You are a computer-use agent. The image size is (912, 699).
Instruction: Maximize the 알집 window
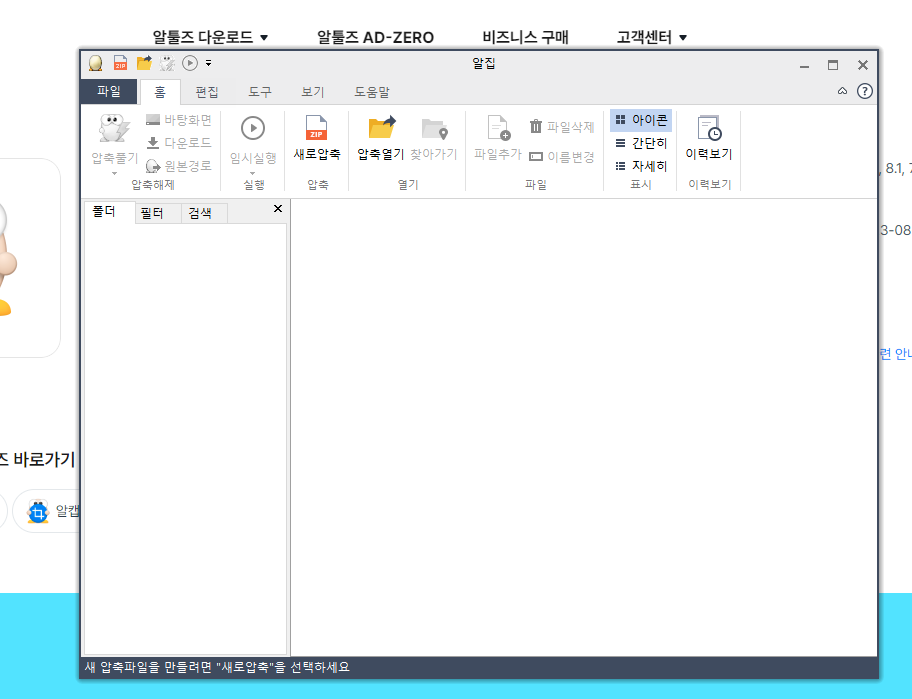click(x=833, y=65)
